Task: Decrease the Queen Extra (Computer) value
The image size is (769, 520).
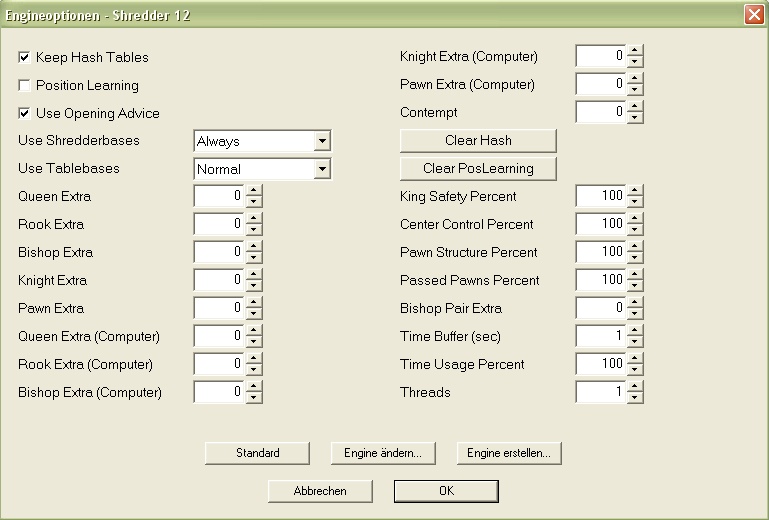Action: pos(254,341)
